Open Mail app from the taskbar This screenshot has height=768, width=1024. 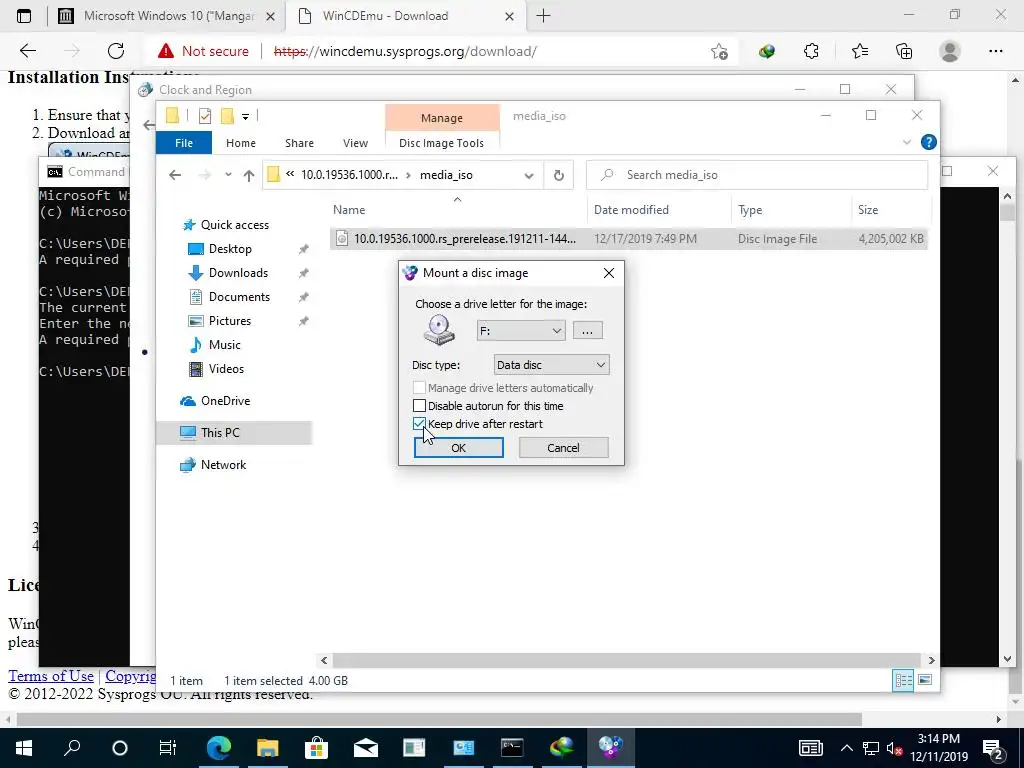[366, 747]
